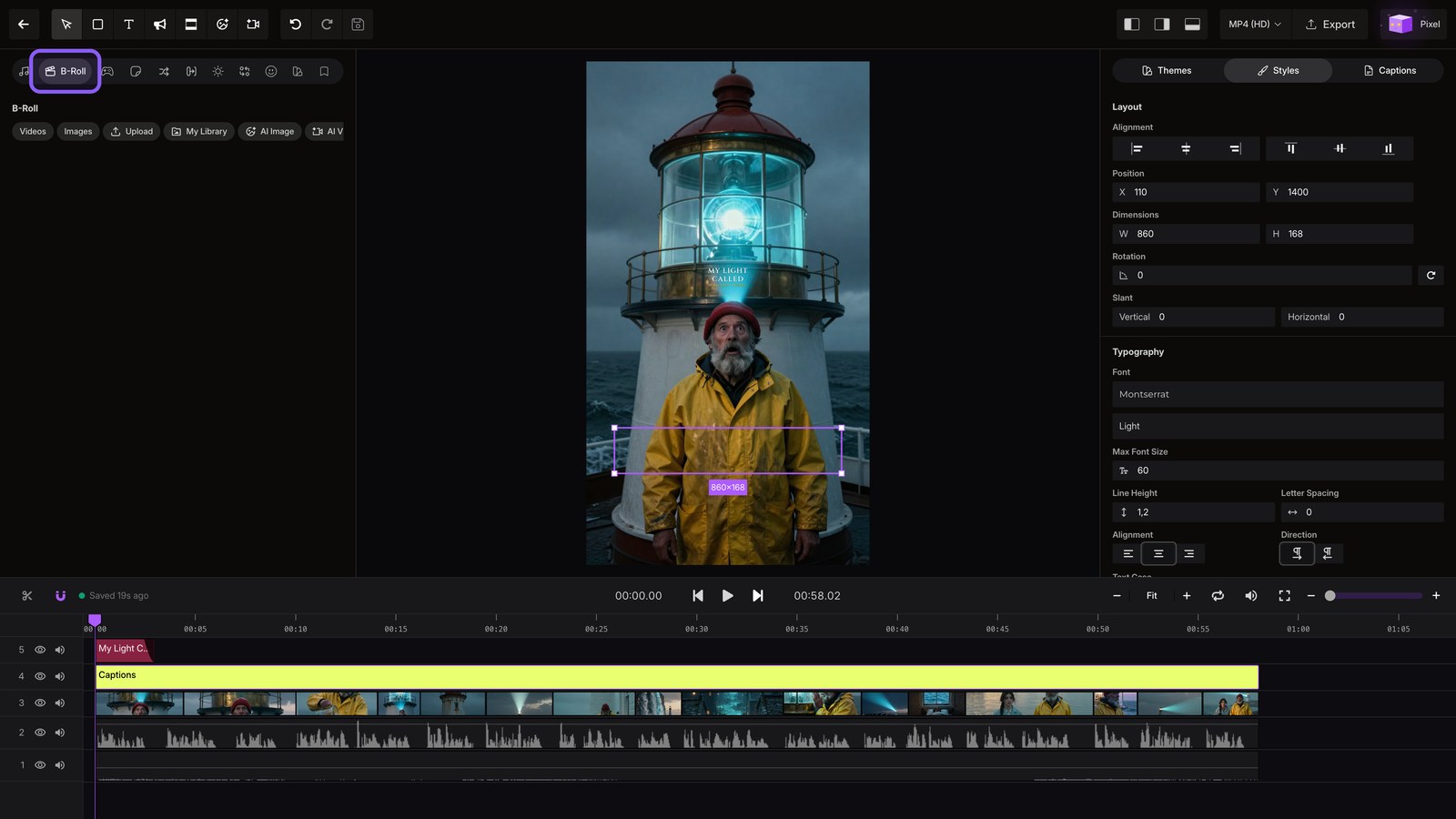Select the Images B-Roll filter

point(78,131)
